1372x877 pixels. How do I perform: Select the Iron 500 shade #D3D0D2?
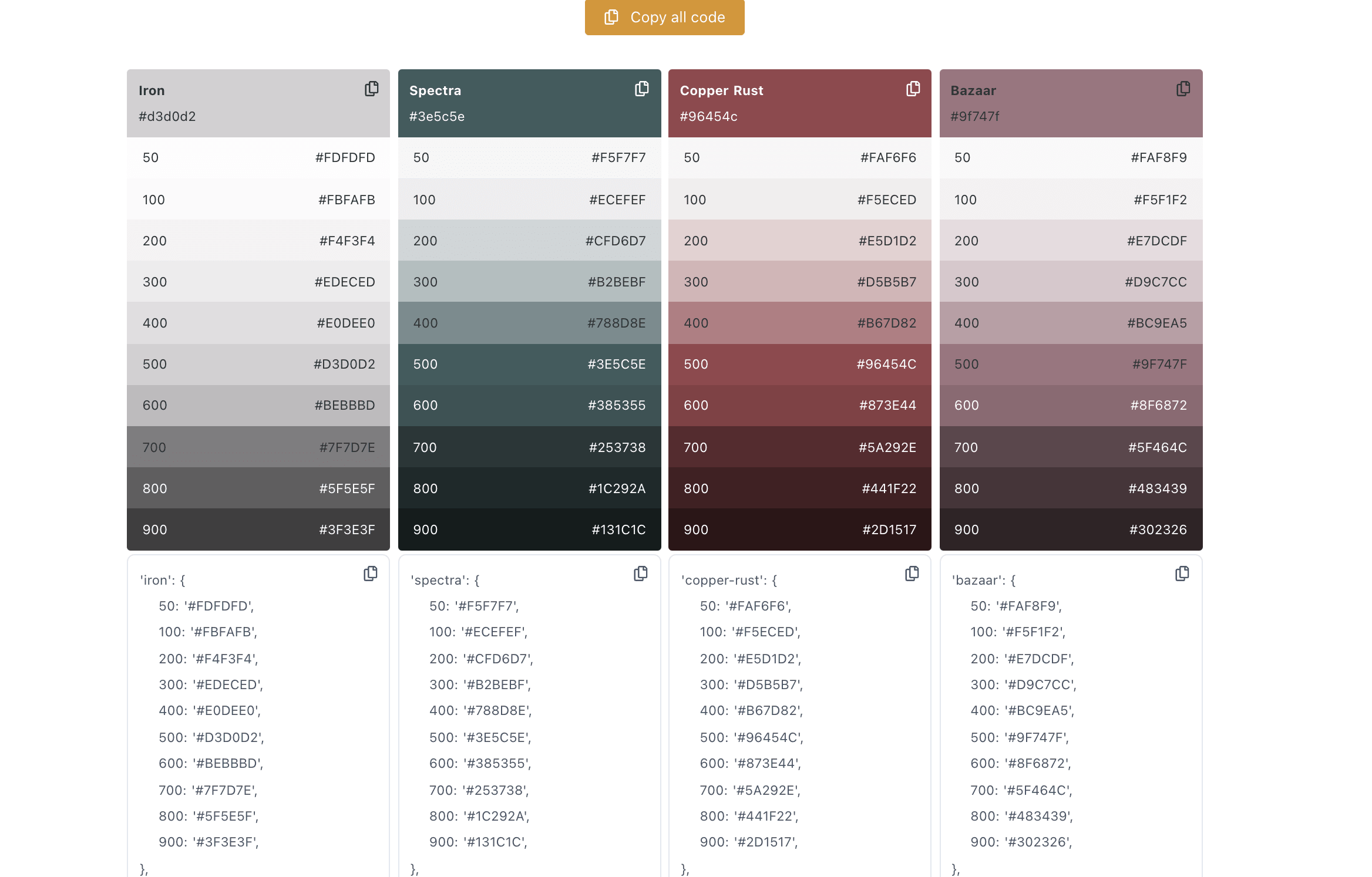tap(258, 364)
